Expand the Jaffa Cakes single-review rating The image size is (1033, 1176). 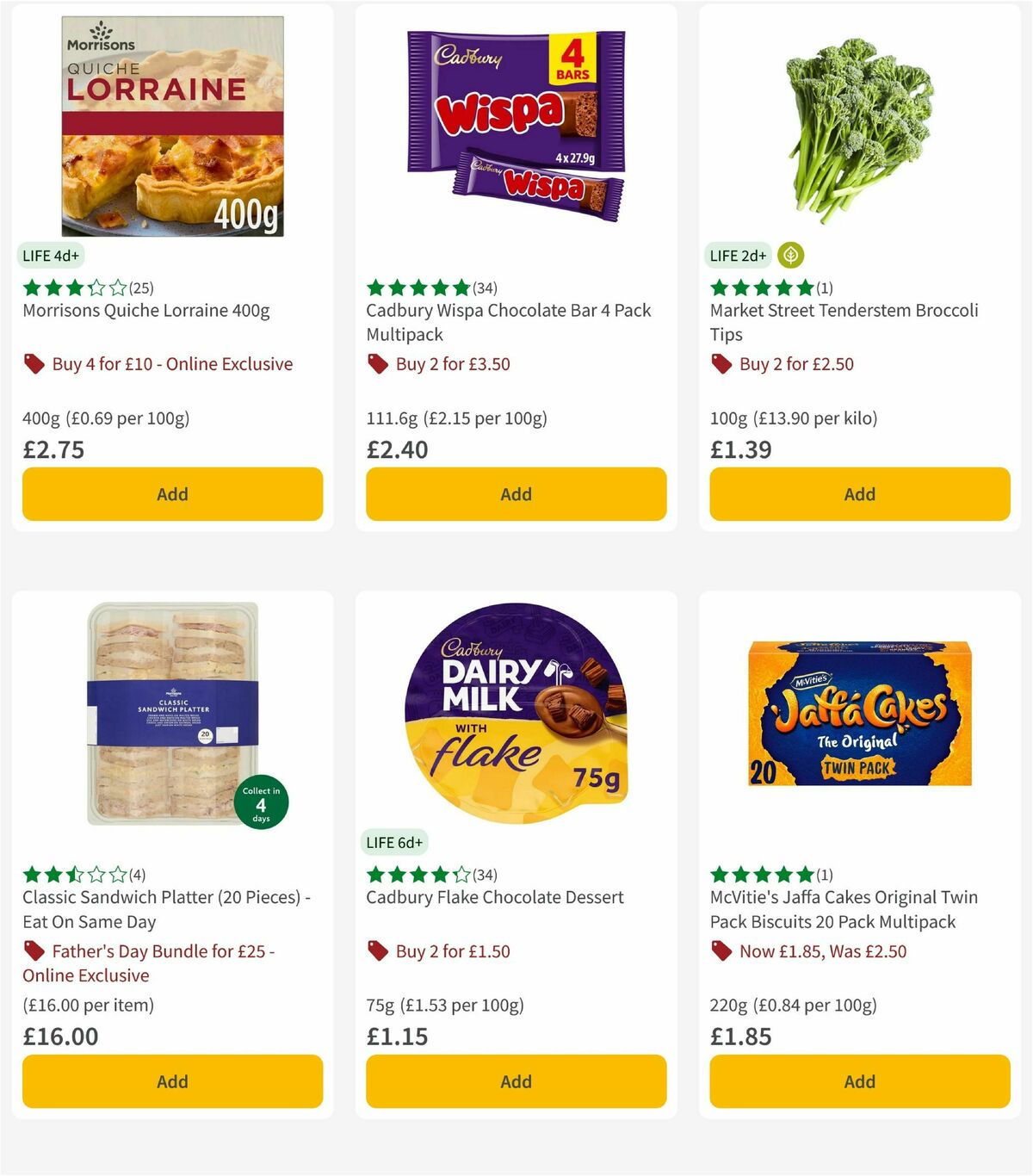[770, 874]
